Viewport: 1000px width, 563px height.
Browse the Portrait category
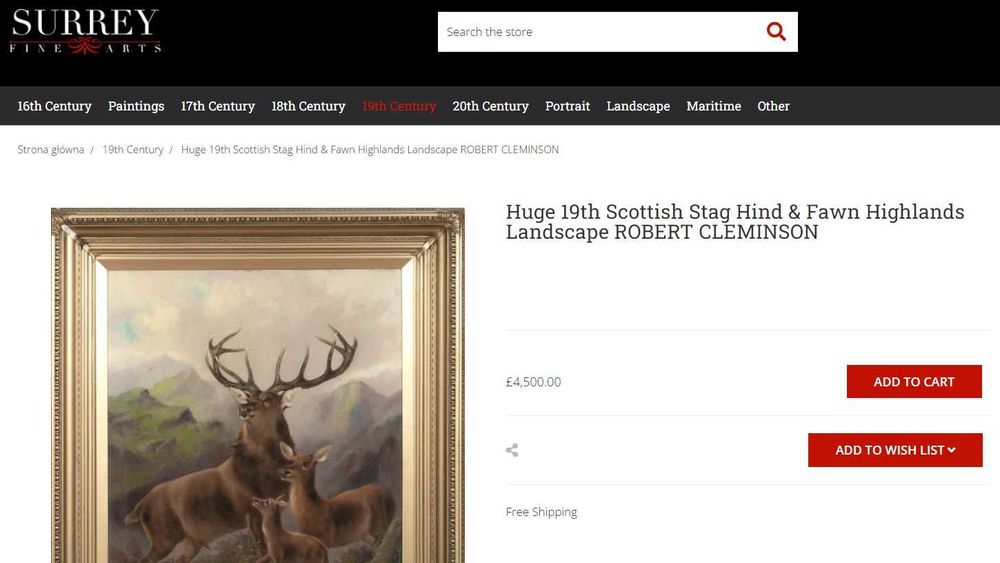click(x=567, y=106)
